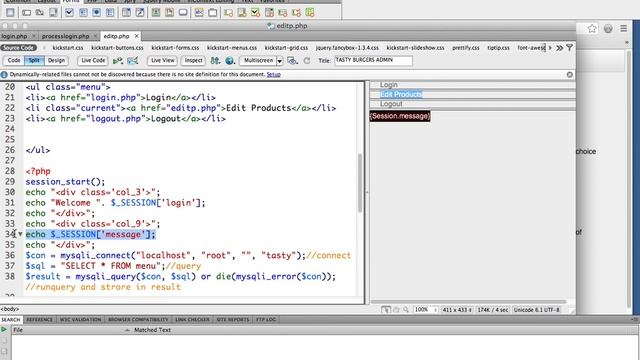Image resolution: width=640 pixels, height=360 pixels.
Task: Insert Spry Validation Password
Action: click(x=283, y=13)
